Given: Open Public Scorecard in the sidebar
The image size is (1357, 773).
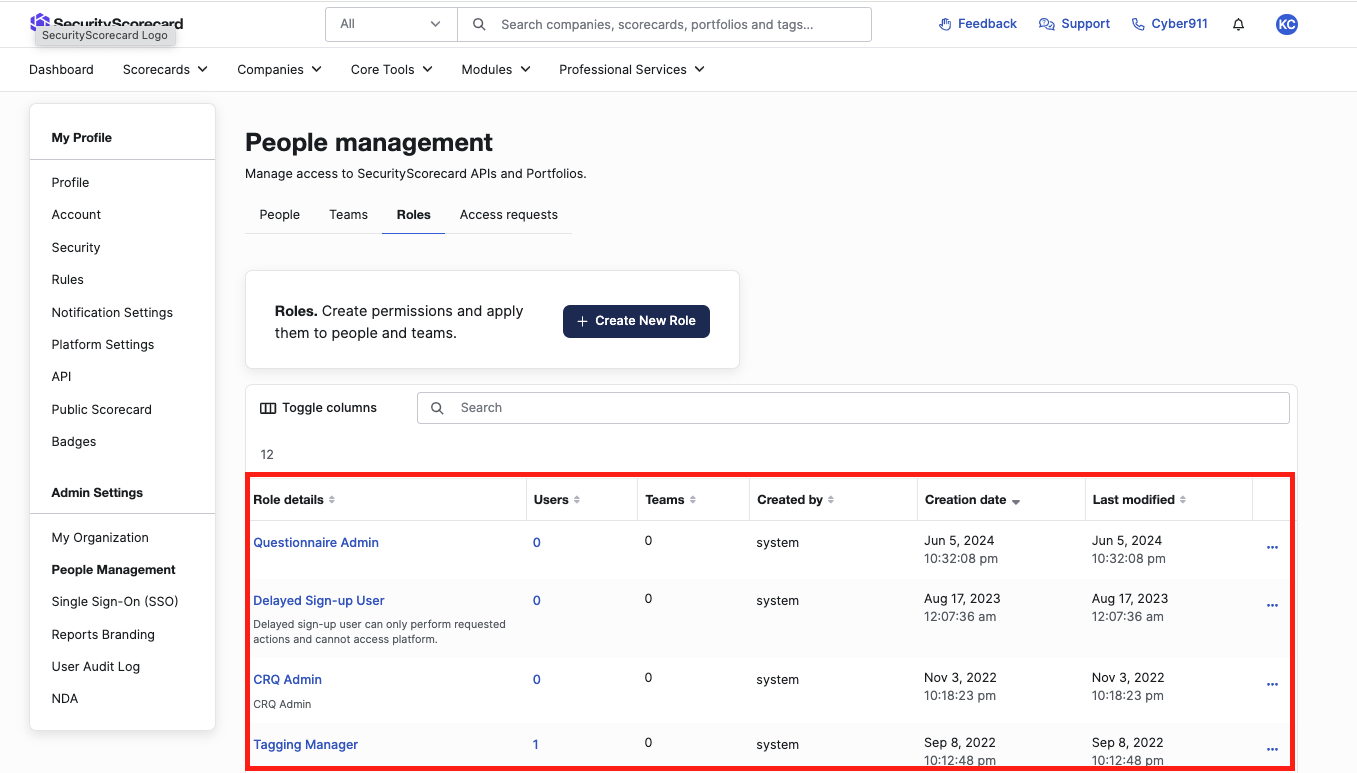Looking at the screenshot, I should click(x=102, y=410).
